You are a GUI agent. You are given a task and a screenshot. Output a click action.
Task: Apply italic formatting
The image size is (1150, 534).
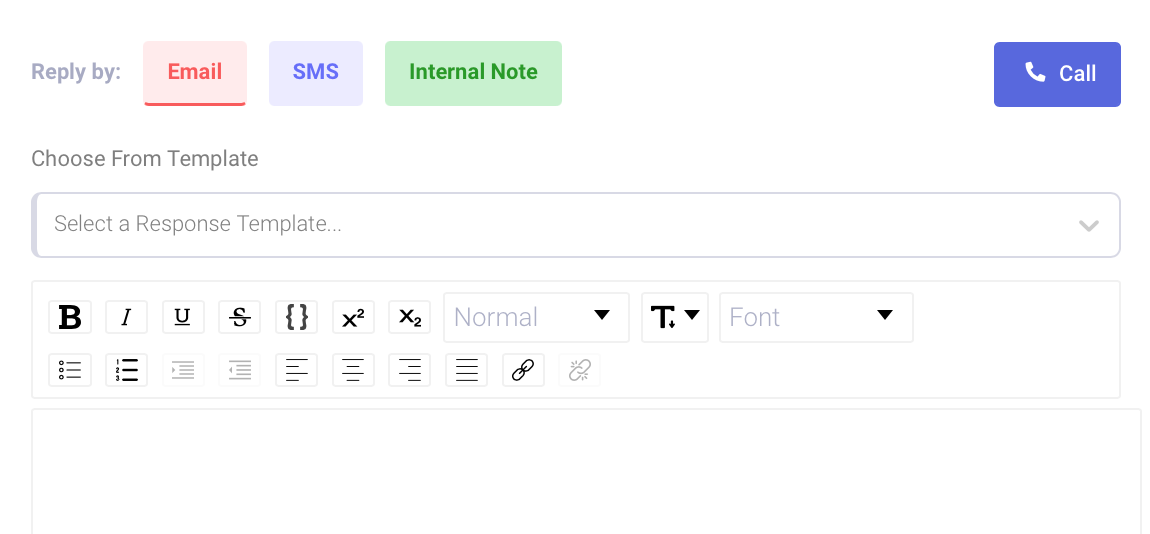tap(126, 317)
